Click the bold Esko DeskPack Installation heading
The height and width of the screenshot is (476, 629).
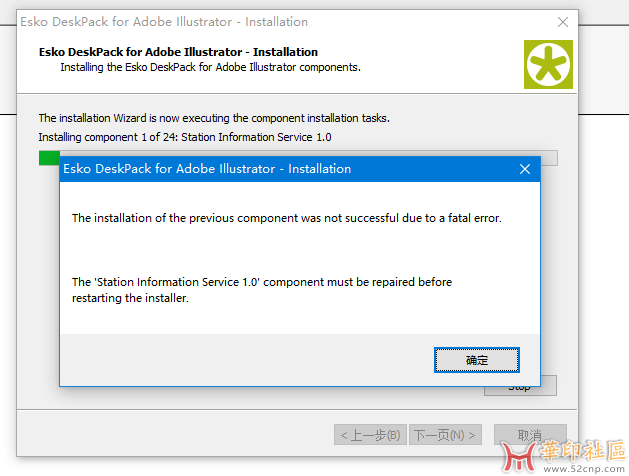point(178,52)
